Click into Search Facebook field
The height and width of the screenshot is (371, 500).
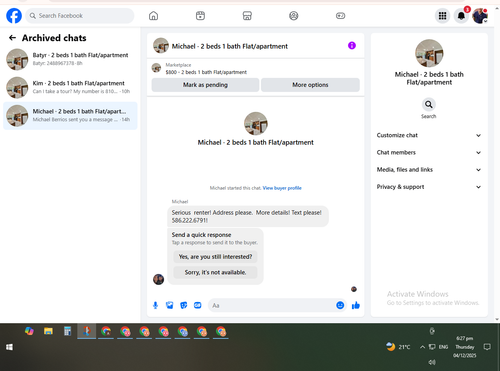tap(80, 16)
